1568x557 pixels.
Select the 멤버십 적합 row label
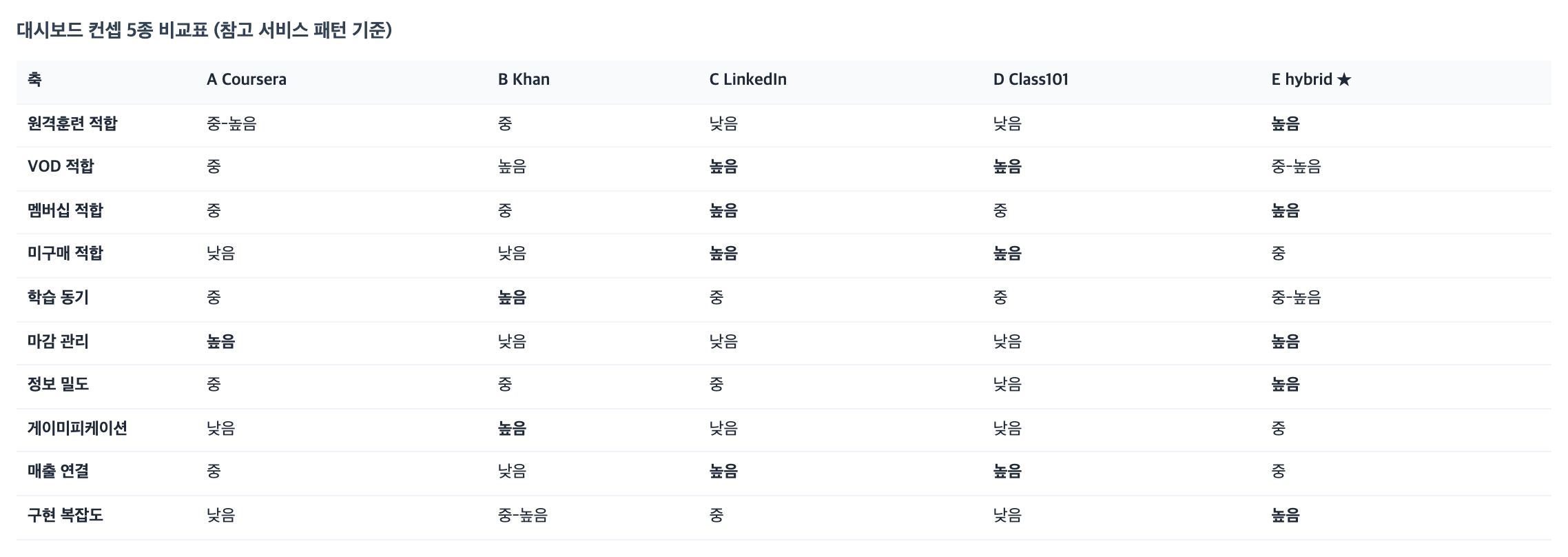[x=65, y=210]
